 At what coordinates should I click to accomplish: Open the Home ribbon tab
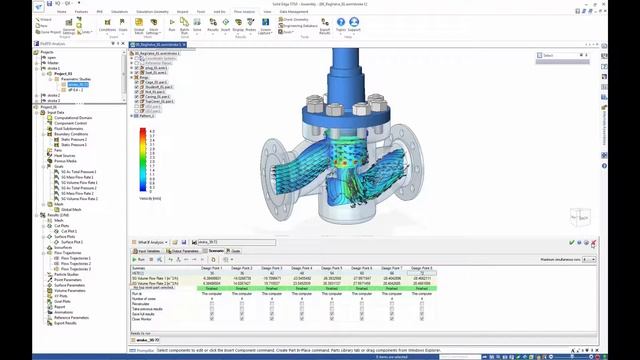tap(62, 12)
